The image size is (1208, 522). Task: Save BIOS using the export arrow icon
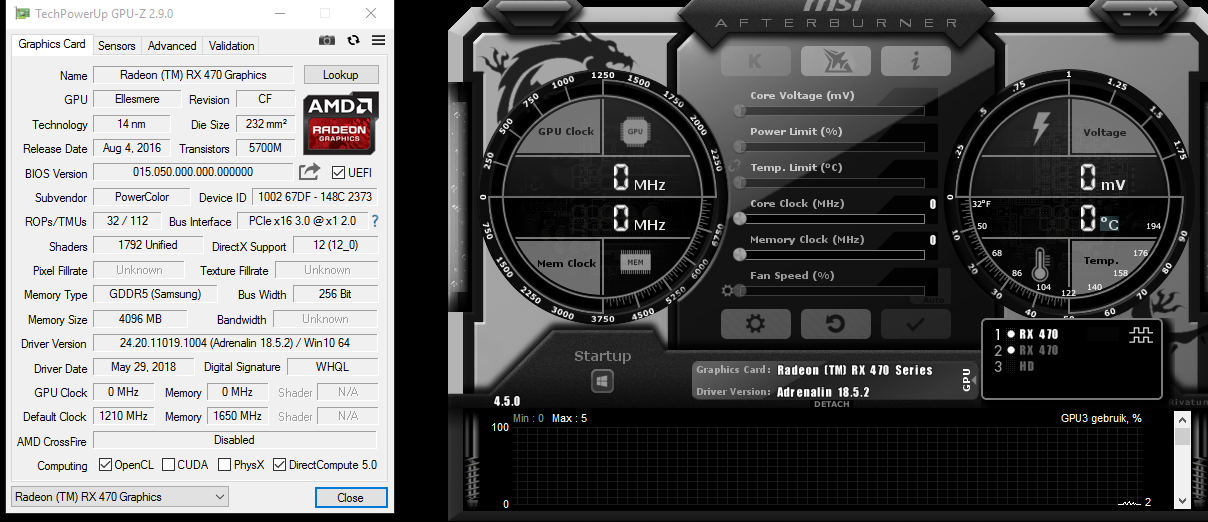point(310,172)
